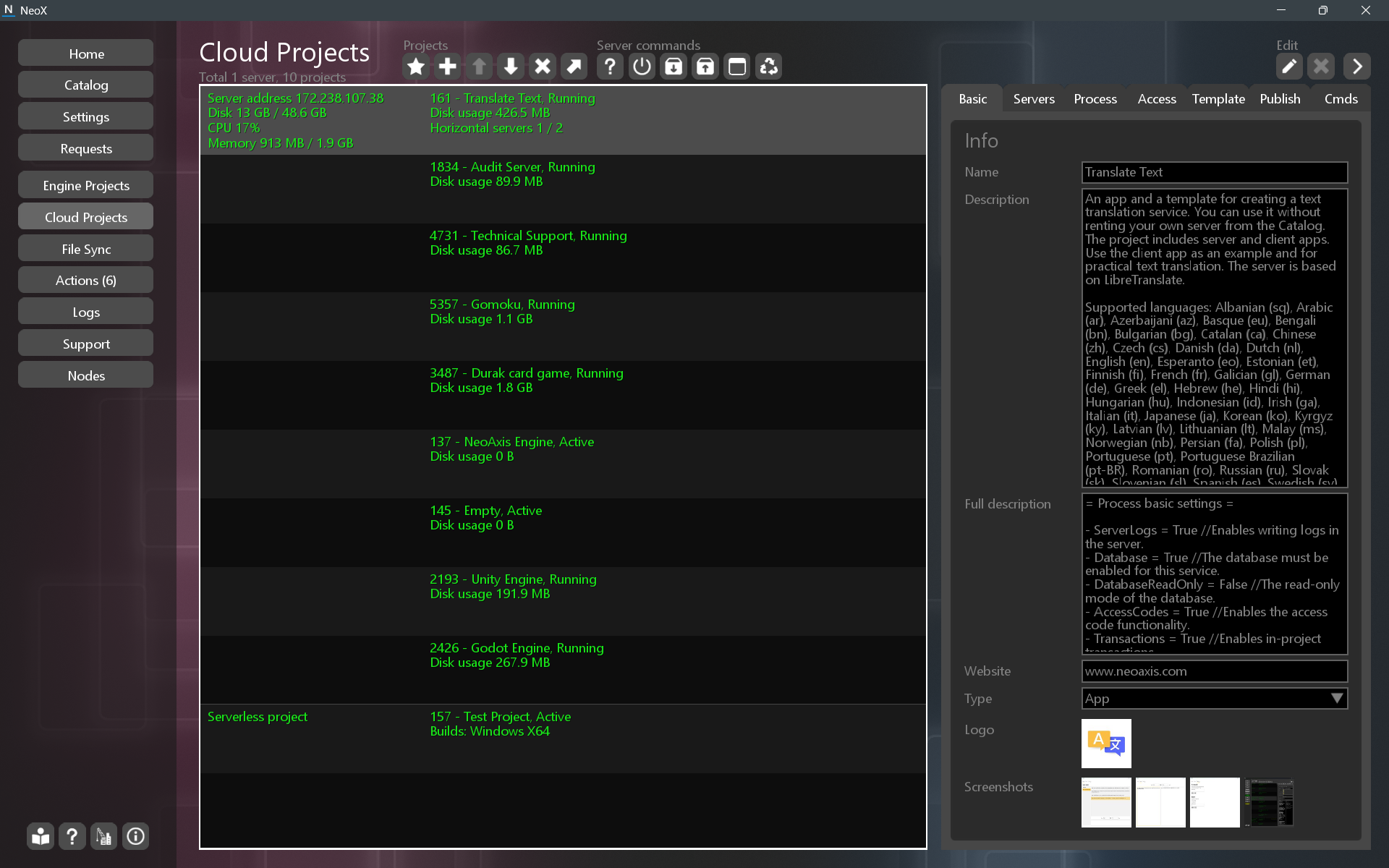Click the Translate Text logo image
Image resolution: width=1389 pixels, height=868 pixels.
point(1105,743)
